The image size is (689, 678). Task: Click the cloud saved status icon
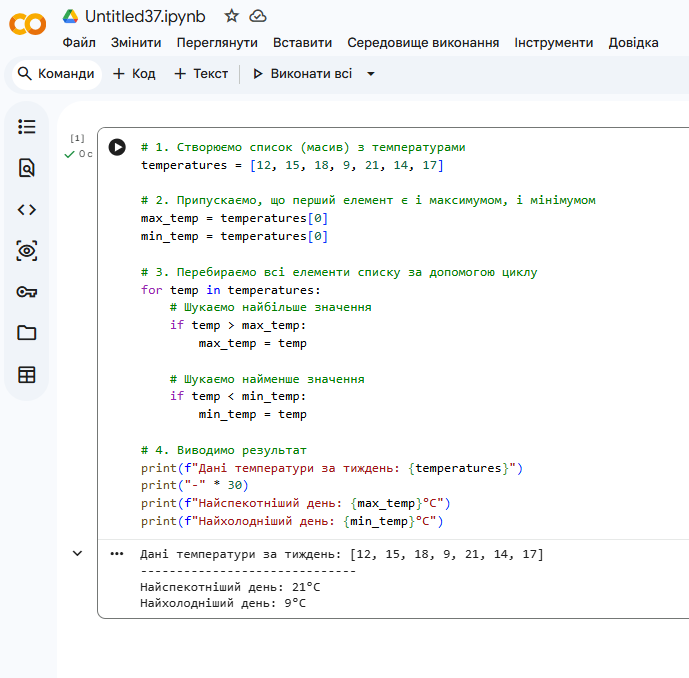(x=258, y=16)
